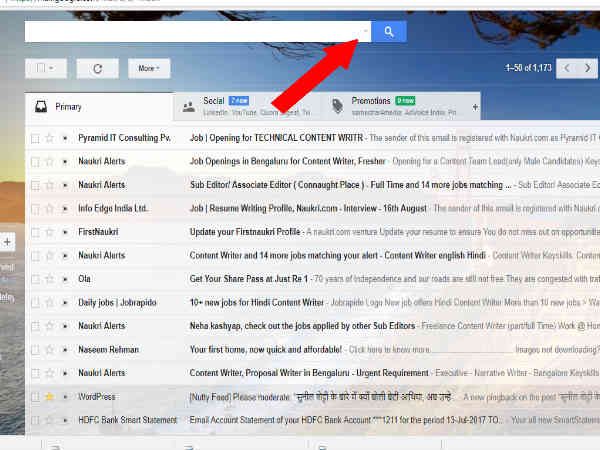Image resolution: width=600 pixels, height=450 pixels.
Task: Click sender name Naseem Rehman
Action: 108,349
